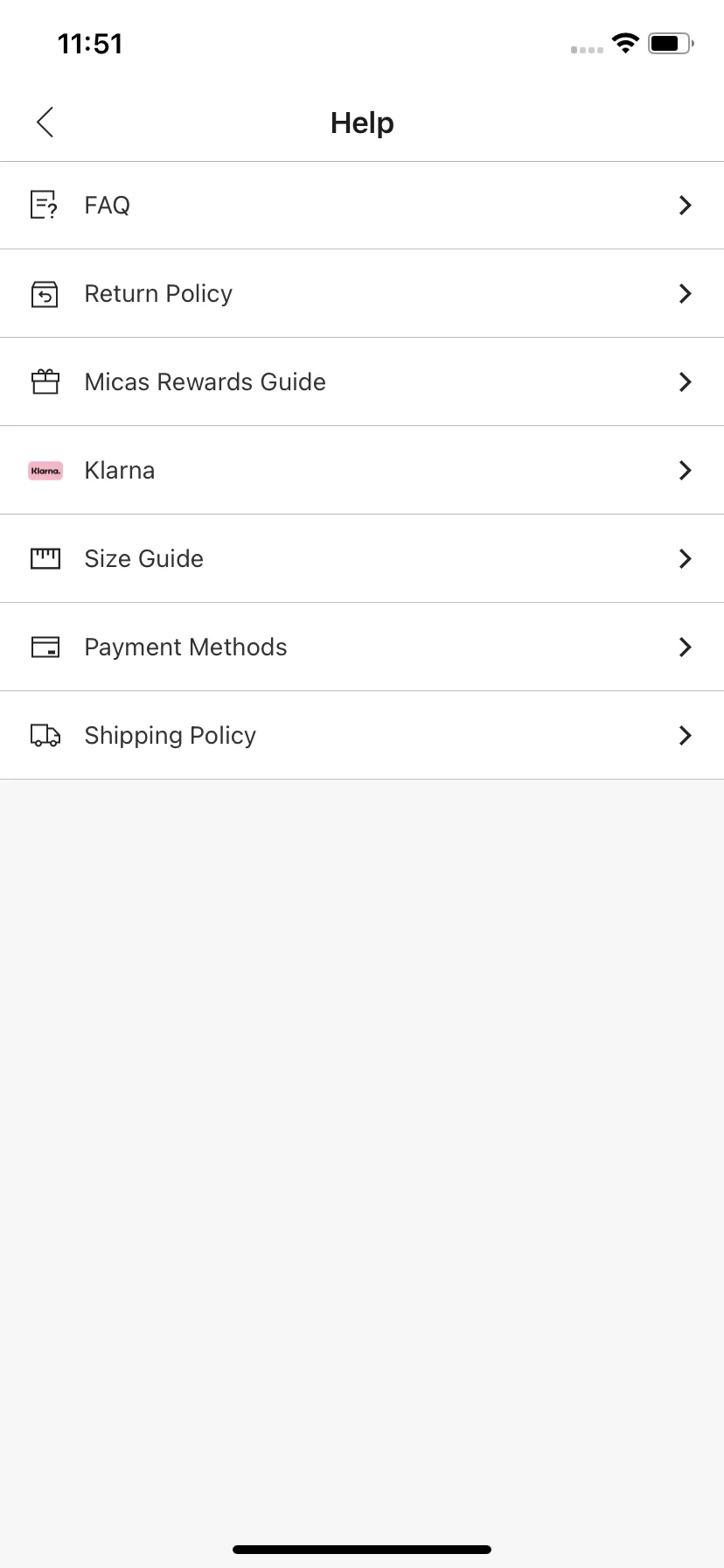This screenshot has width=724, height=1568.
Task: Click the Size Guide ruler icon
Action: (x=45, y=558)
